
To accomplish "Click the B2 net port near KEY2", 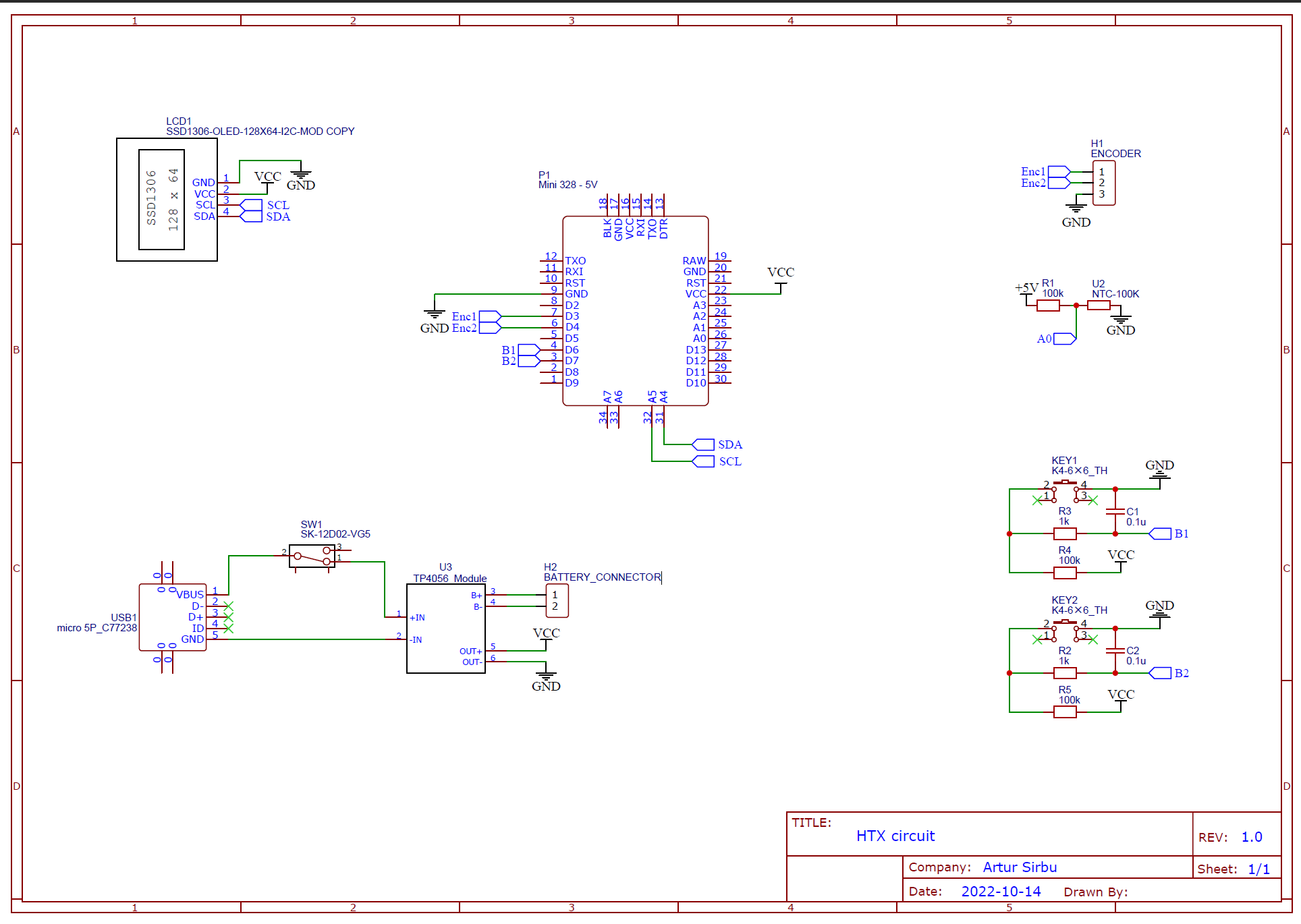I will (x=1160, y=673).
